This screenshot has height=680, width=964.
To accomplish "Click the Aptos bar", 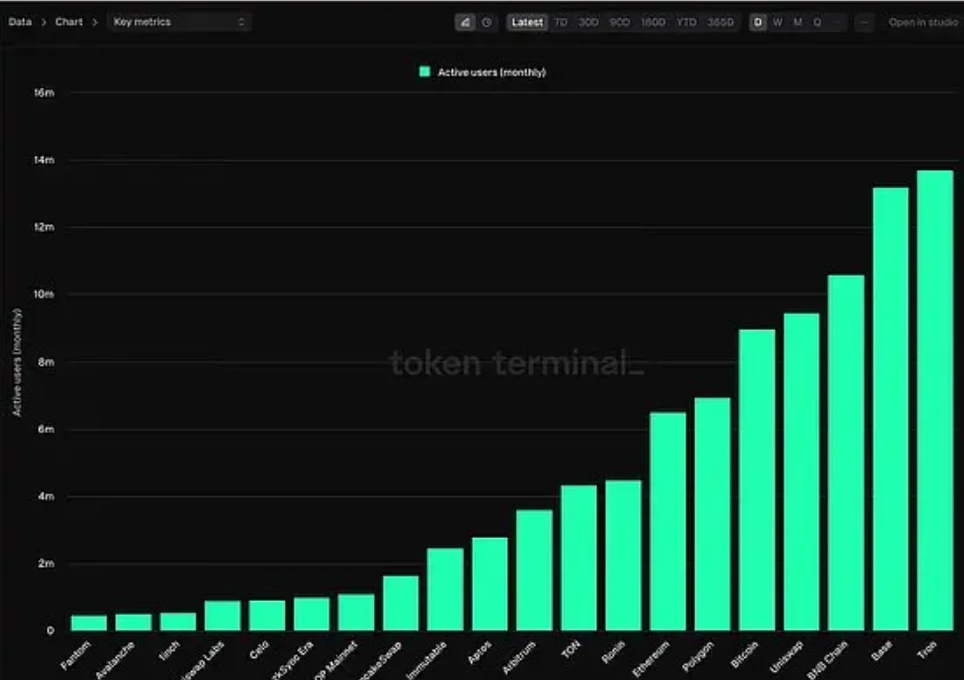I will [490, 584].
